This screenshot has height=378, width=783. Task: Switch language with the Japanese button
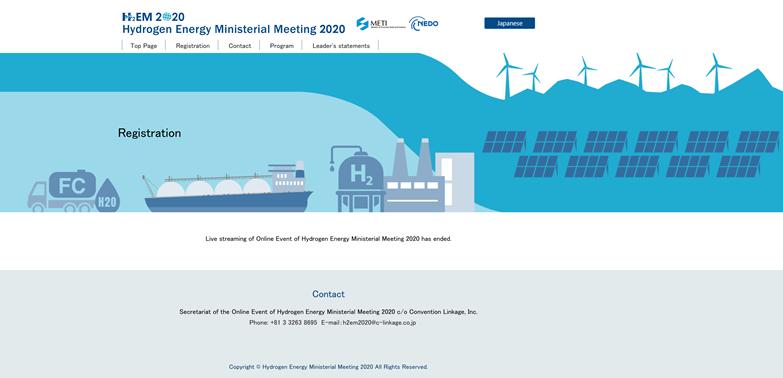pos(509,23)
